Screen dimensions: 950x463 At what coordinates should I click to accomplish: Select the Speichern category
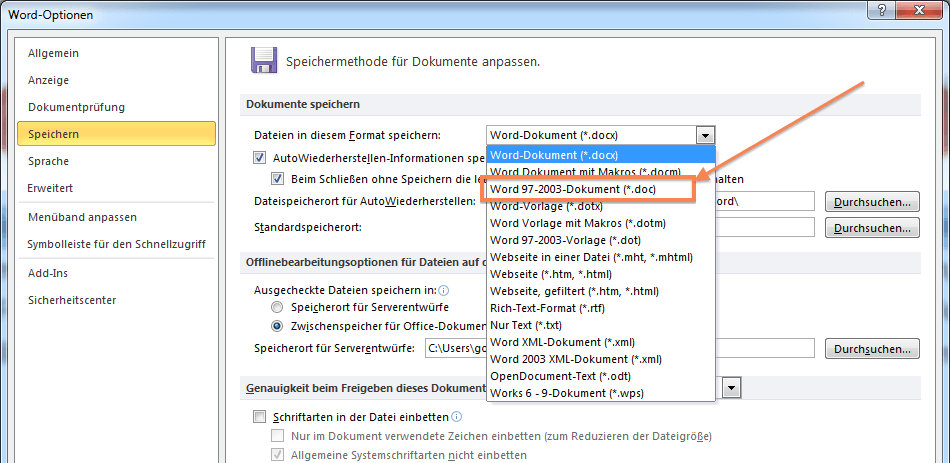pyautogui.click(x=116, y=134)
